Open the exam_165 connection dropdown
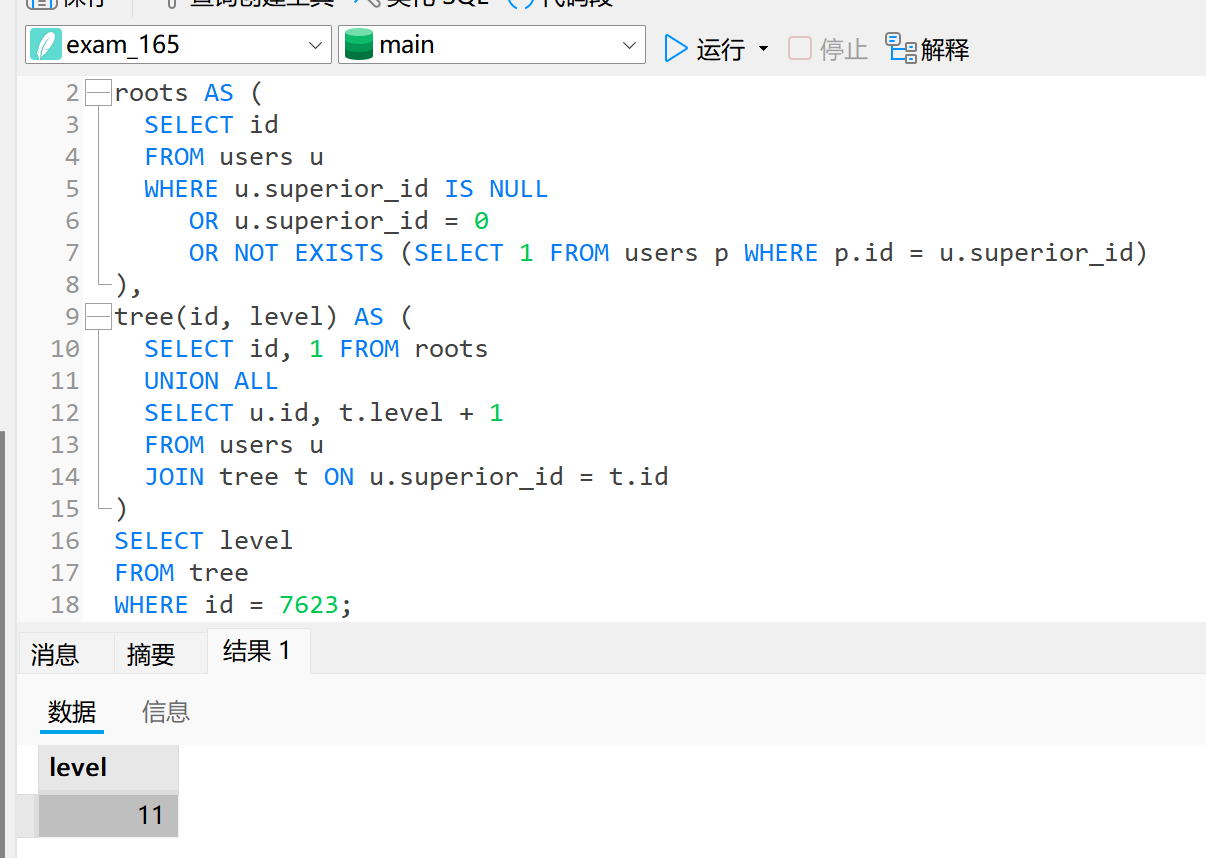The height and width of the screenshot is (858, 1206). [315, 46]
